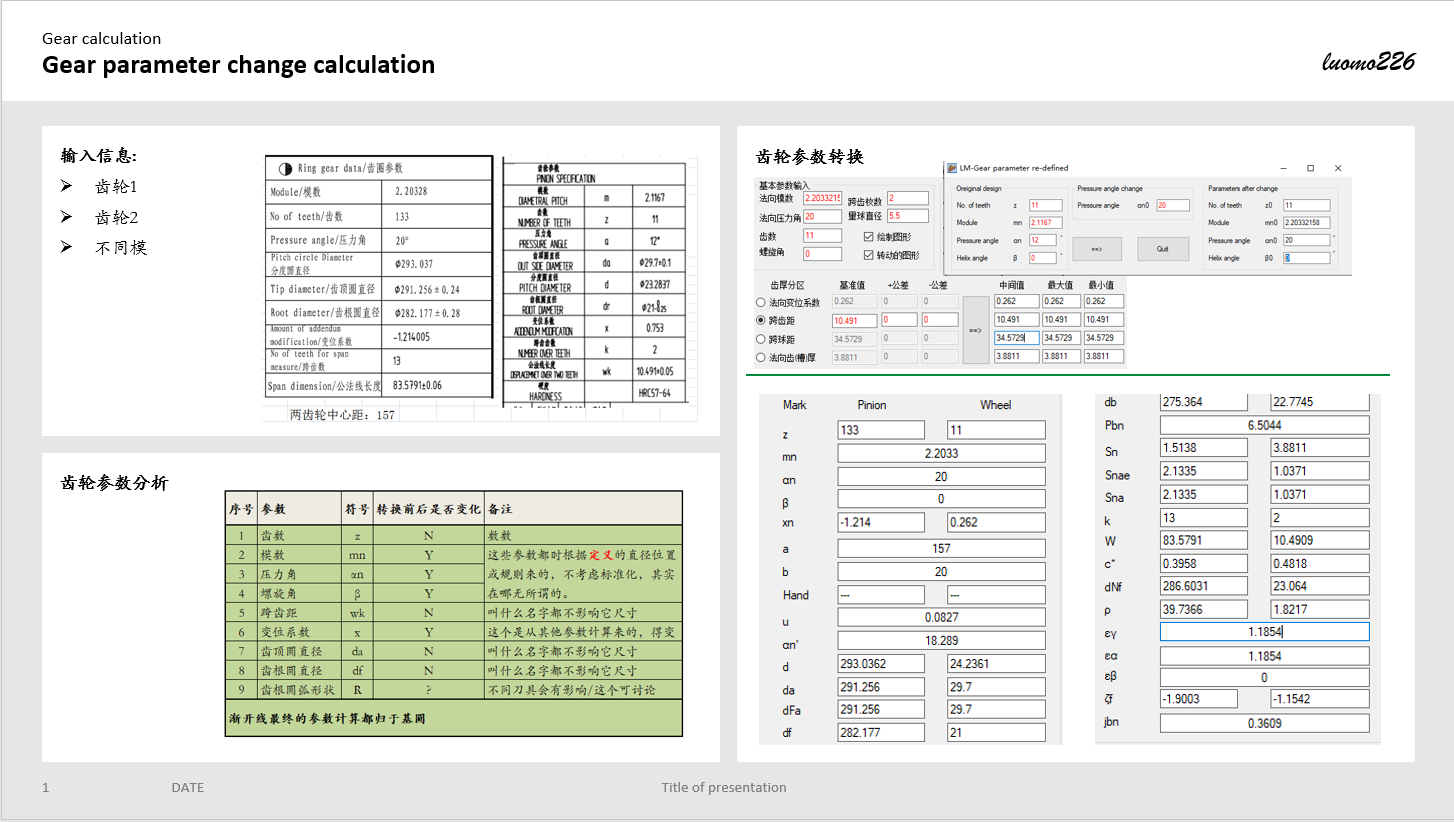Click the εγ field showing 1.1854
The image size is (1454, 822).
point(1264,632)
